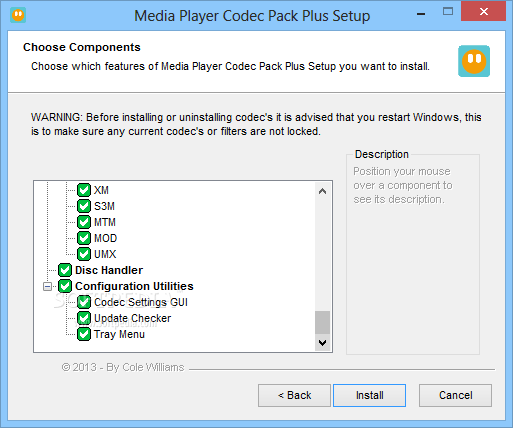Uncheck the Tray Menu checkbox

coord(84,334)
